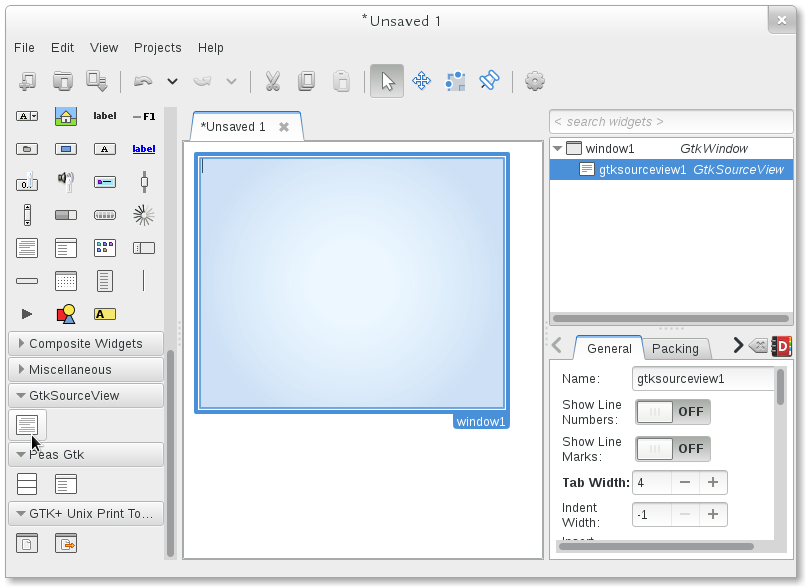Viewport: 806px width, 587px height.
Task: Select the drag and resize tool
Action: click(x=422, y=81)
